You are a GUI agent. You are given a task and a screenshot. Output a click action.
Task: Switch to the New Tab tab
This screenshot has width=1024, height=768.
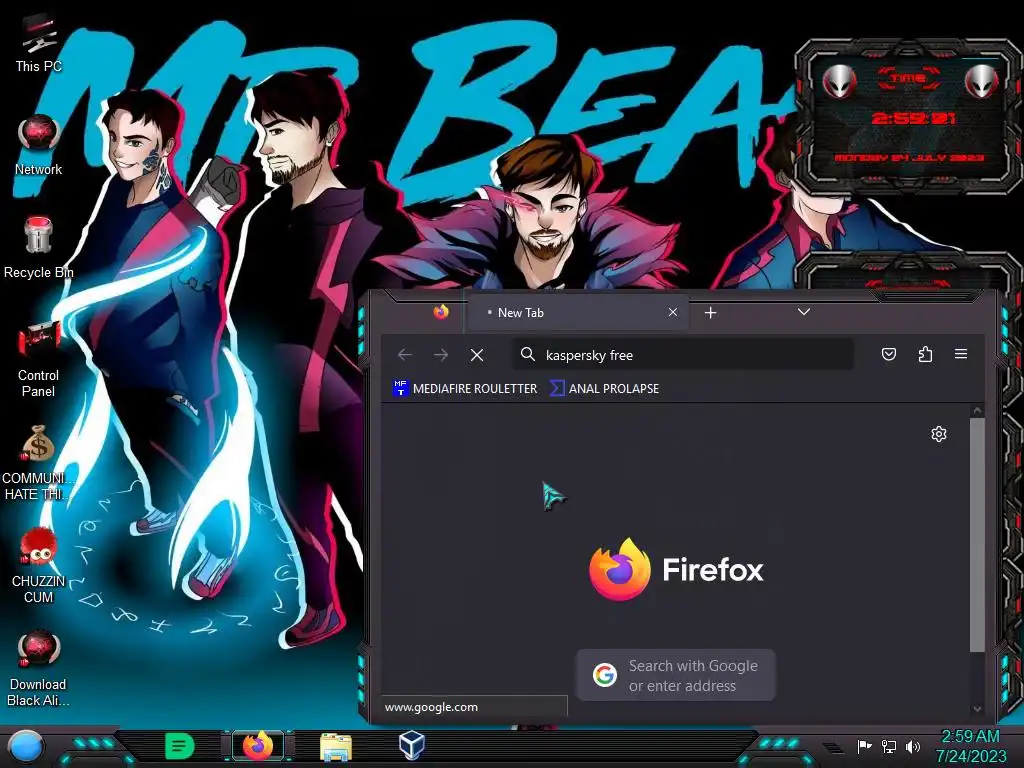577,312
